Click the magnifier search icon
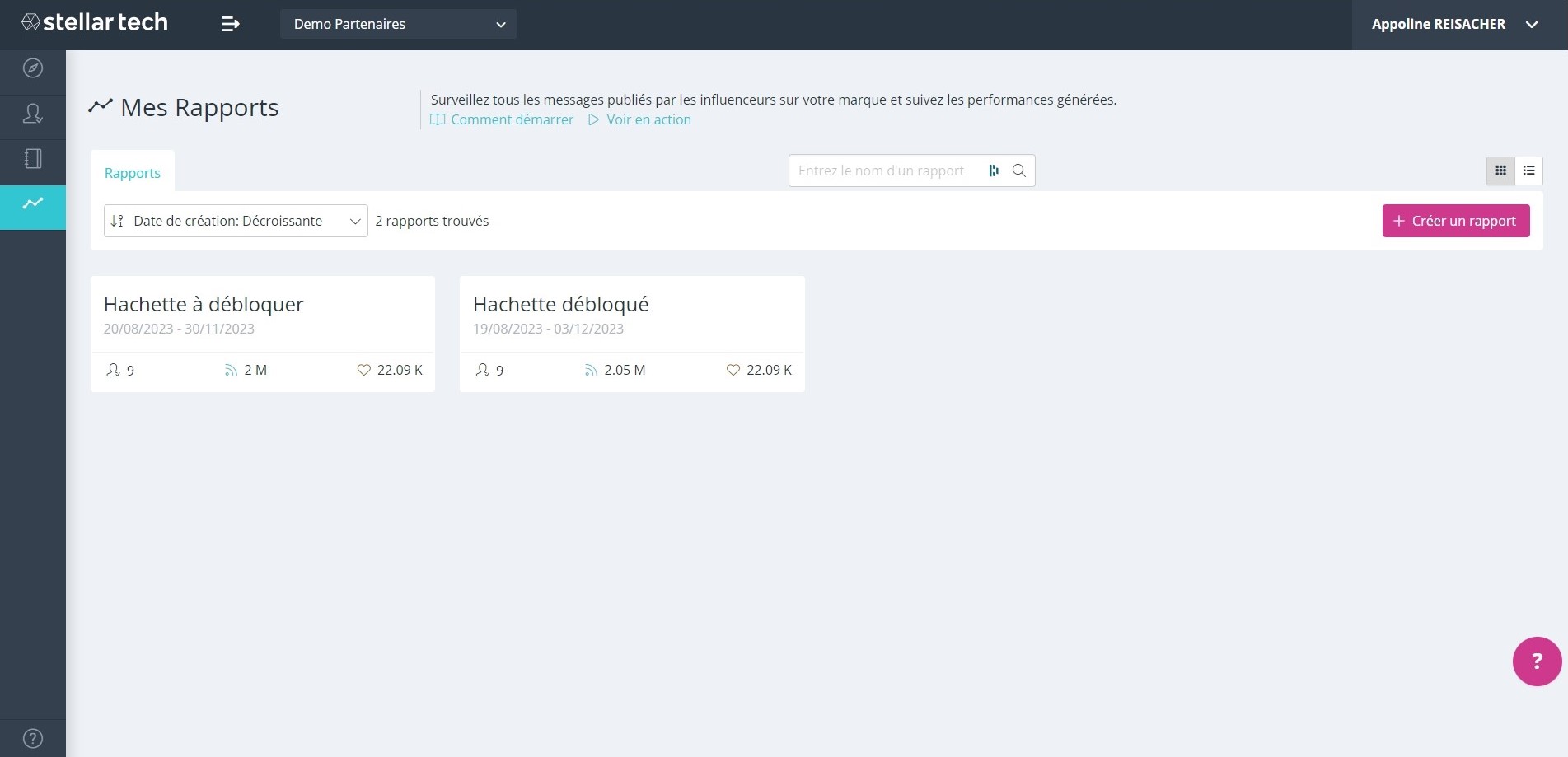 pyautogui.click(x=1019, y=171)
